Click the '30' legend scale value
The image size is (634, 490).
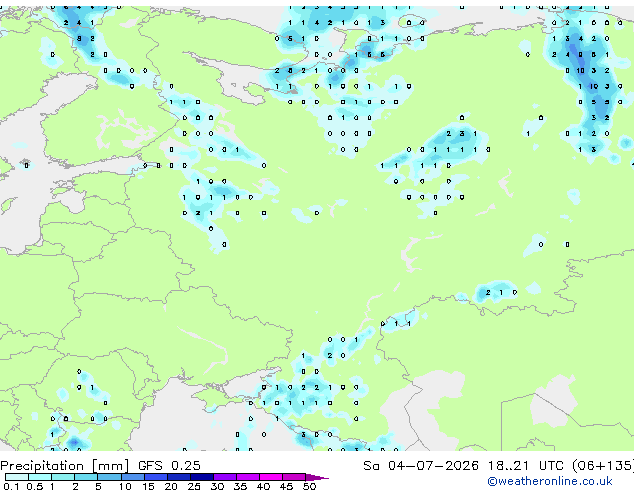tap(217, 486)
